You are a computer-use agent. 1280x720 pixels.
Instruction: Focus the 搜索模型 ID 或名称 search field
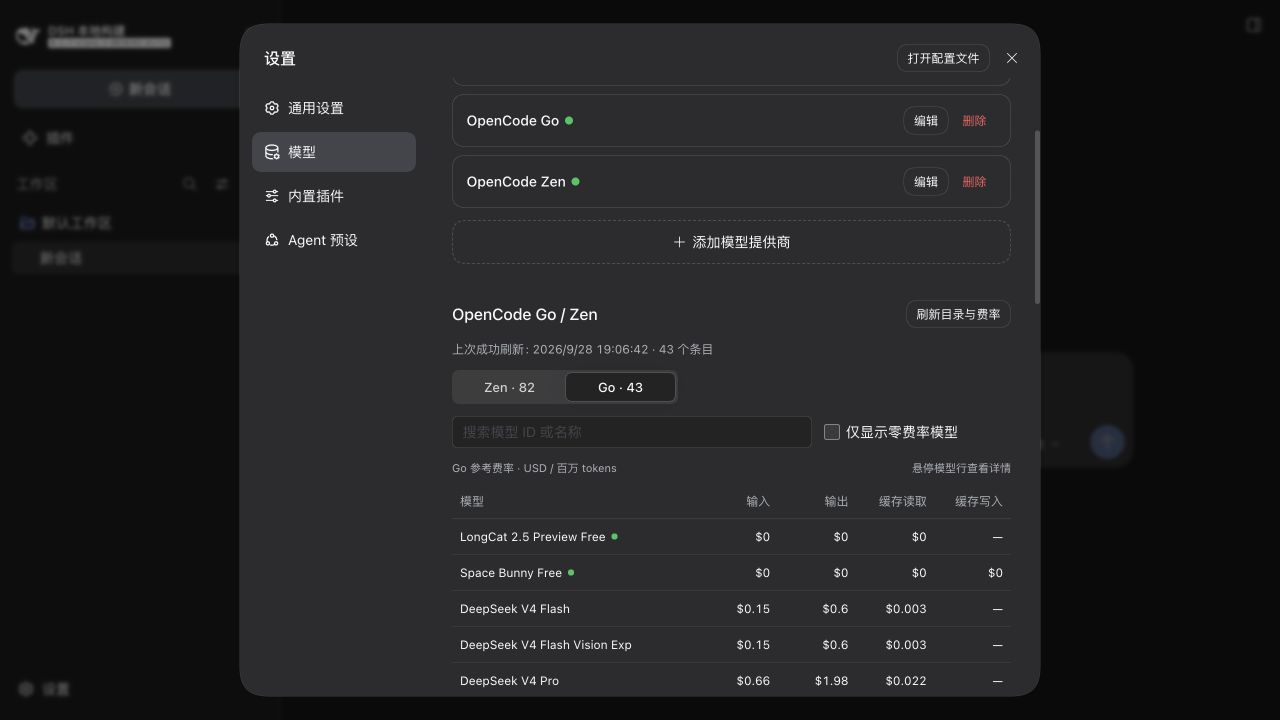coord(631,432)
